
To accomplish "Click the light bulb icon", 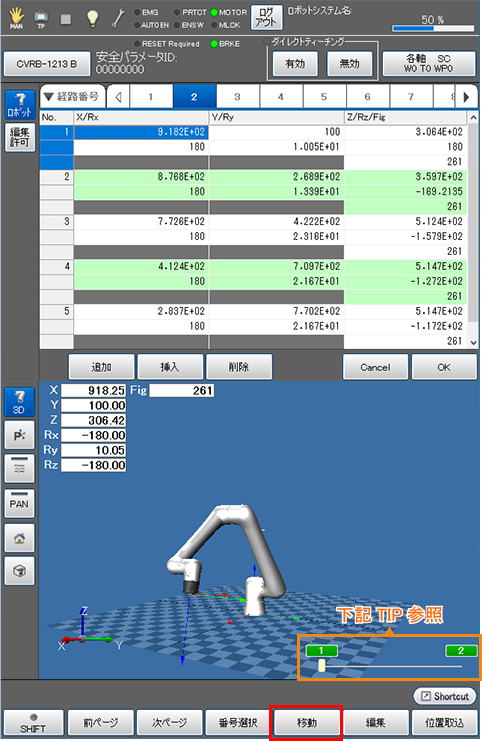I will 92,18.
